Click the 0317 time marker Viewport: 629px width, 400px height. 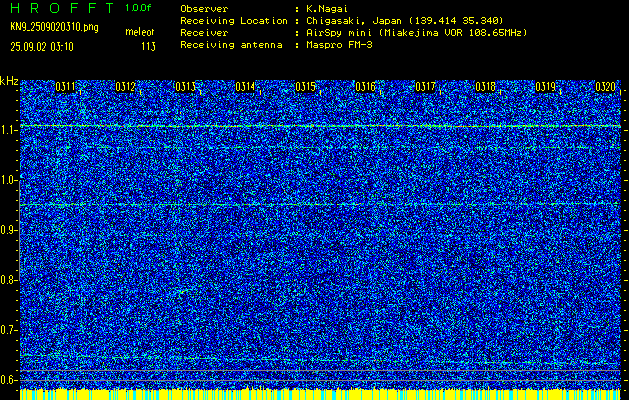[x=425, y=87]
